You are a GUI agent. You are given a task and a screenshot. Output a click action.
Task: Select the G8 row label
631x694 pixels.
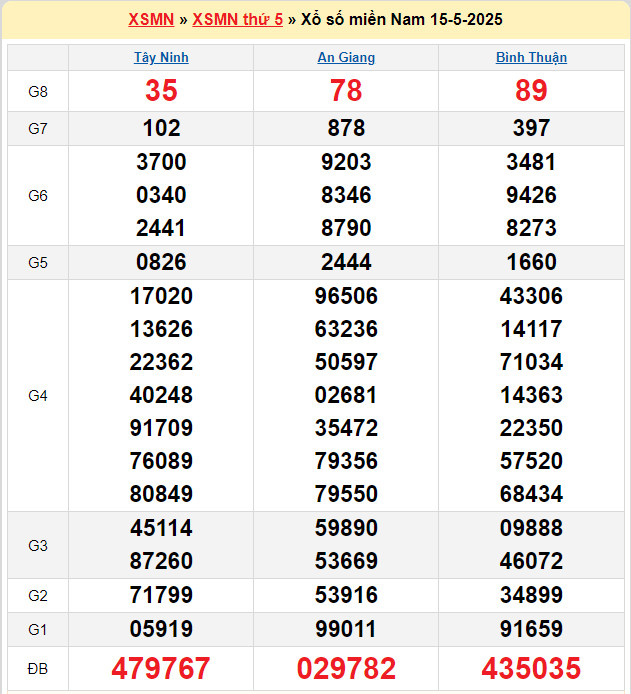point(38,92)
